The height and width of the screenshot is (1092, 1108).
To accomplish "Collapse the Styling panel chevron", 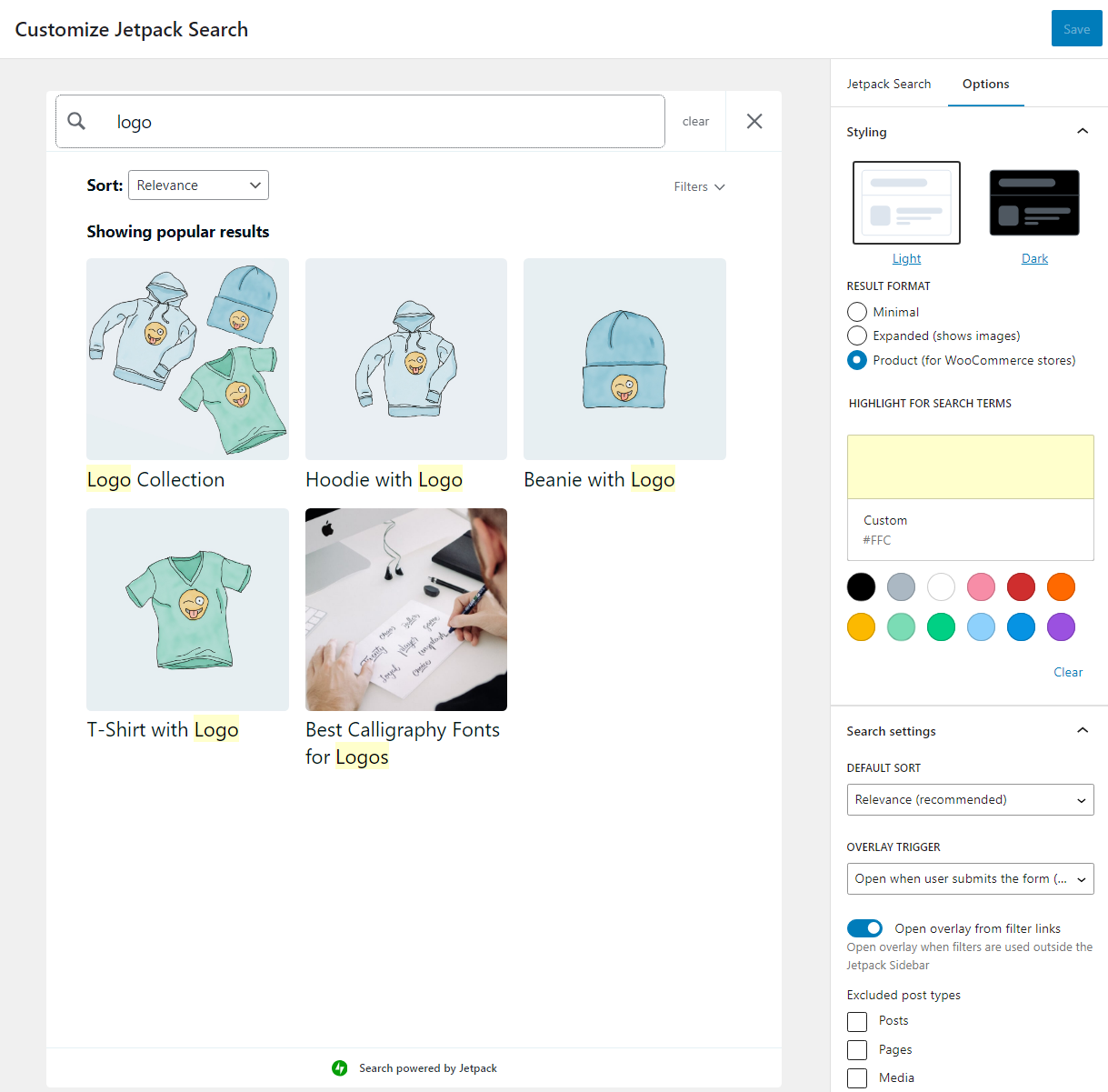I will point(1082,132).
